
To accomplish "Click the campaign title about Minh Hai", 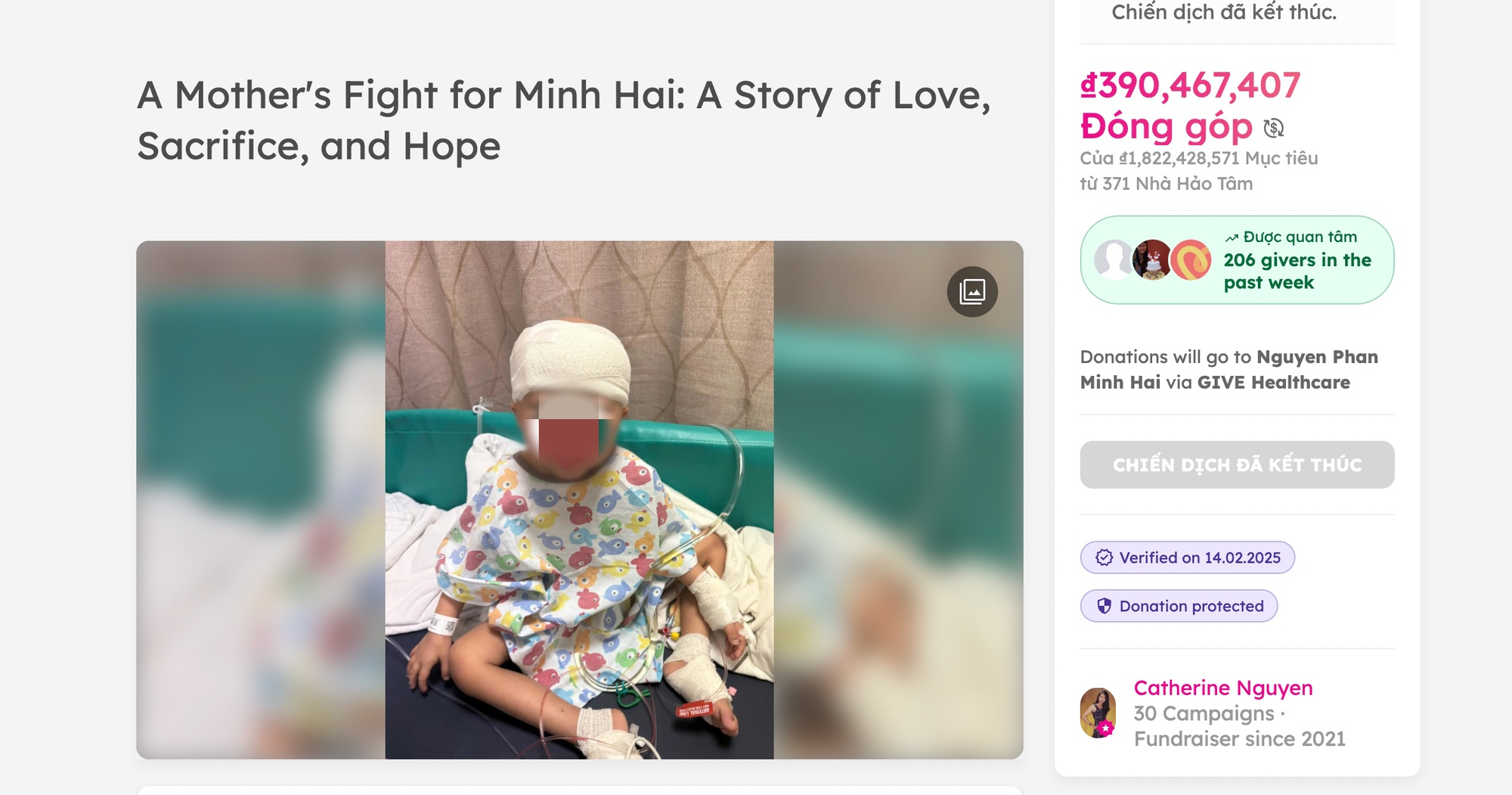I will (563, 120).
